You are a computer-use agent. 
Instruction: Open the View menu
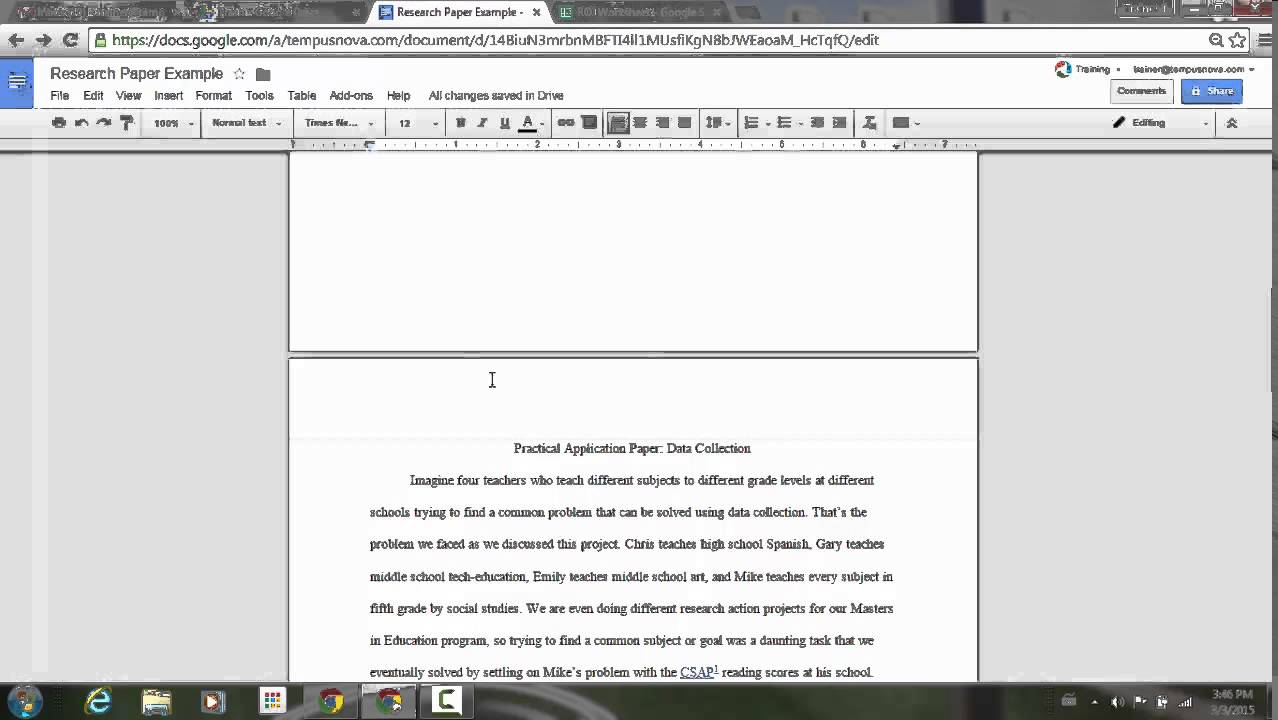(x=128, y=96)
